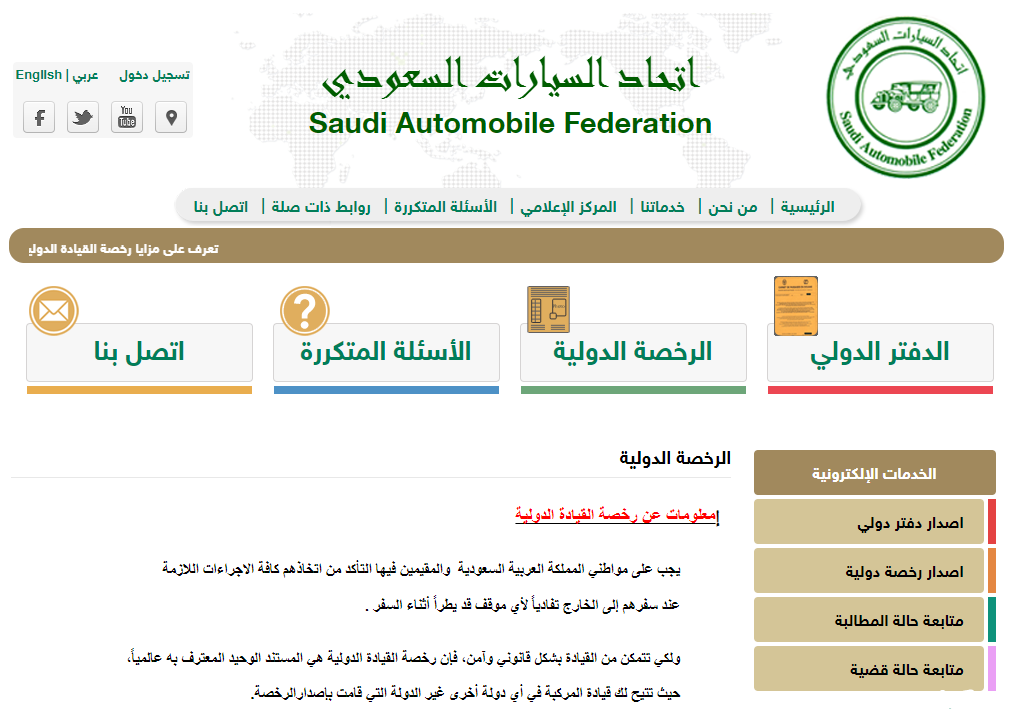Click the map location pin icon
This screenshot has width=1009, height=714.
click(171, 117)
